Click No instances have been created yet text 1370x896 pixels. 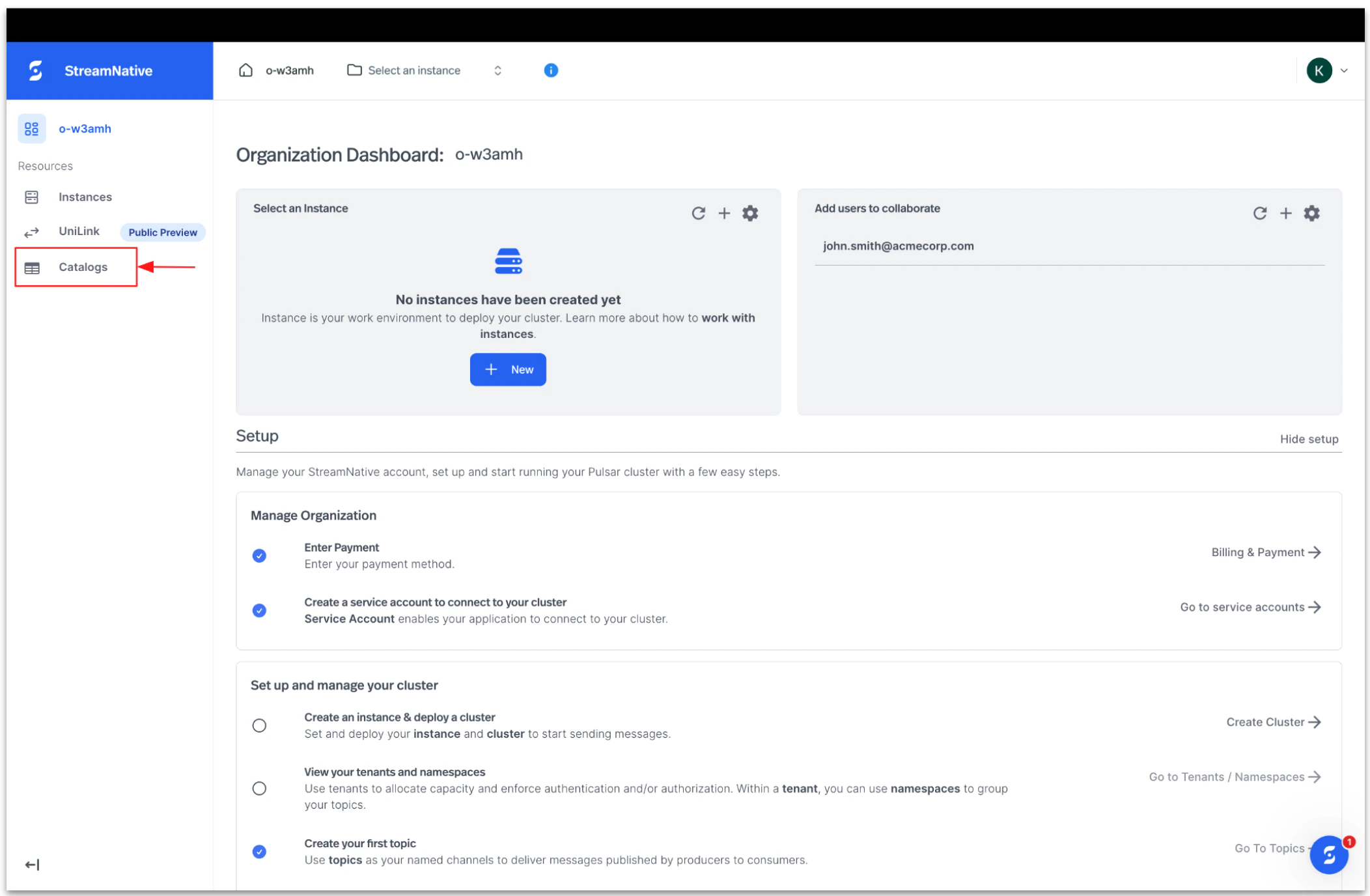click(508, 300)
